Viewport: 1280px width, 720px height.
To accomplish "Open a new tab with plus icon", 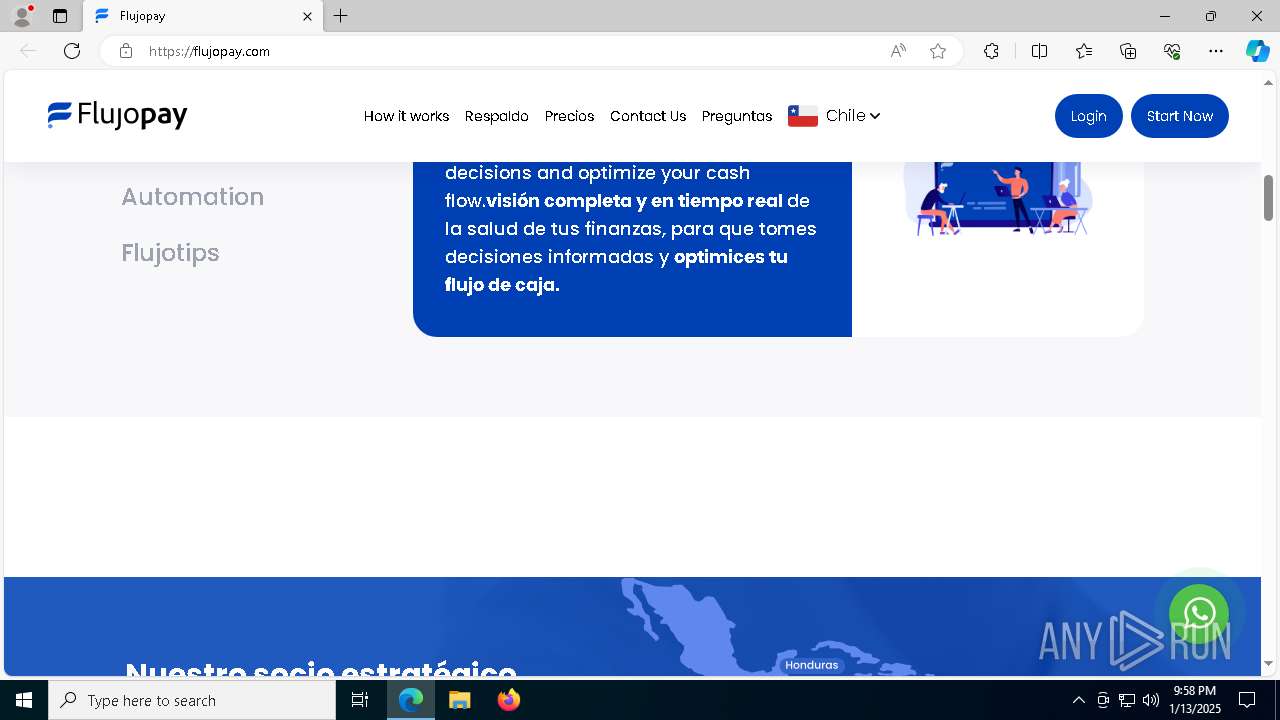I will click(341, 16).
